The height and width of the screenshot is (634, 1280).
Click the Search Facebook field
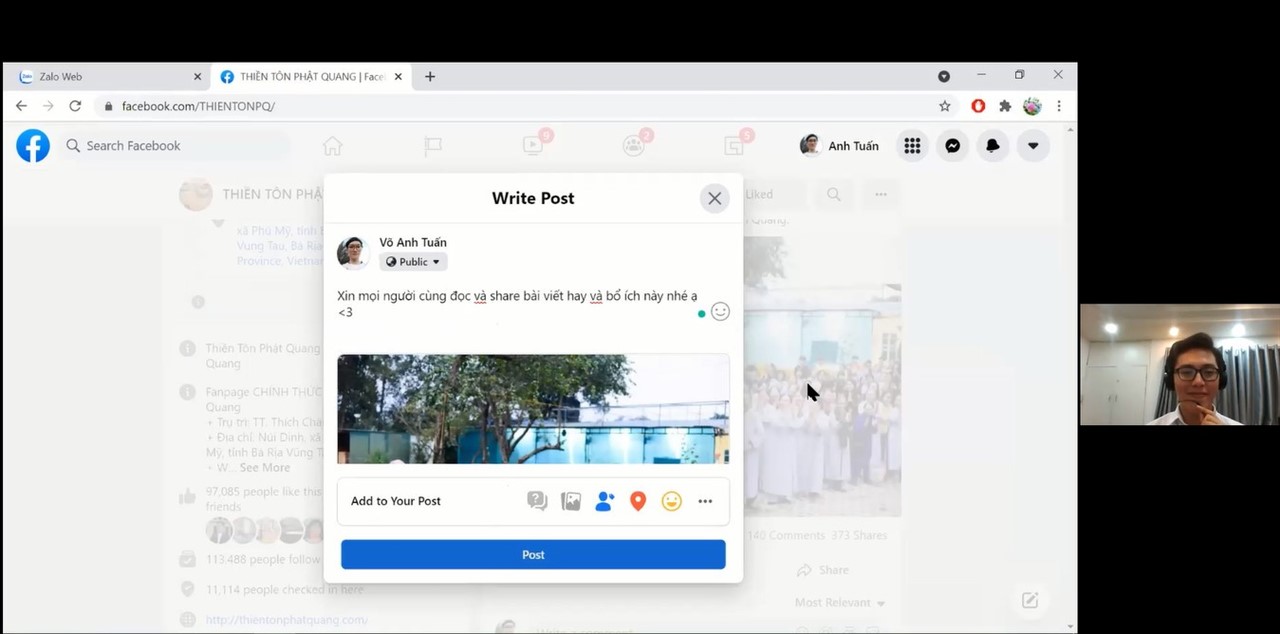[x=173, y=146]
